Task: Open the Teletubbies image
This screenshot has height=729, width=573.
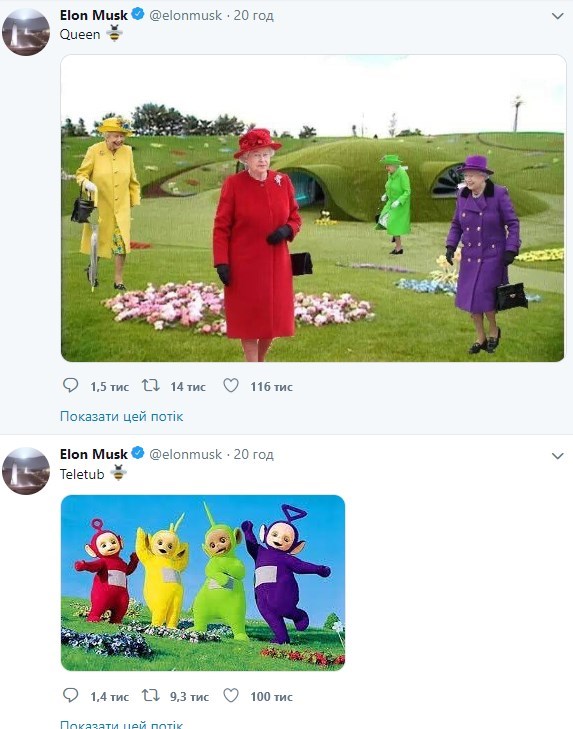Action: pos(203,583)
